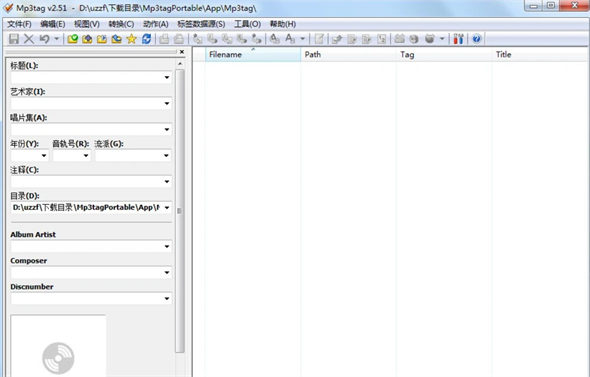Open the 标签数据源(S) menu
This screenshot has width=590, height=377.
[201, 24]
